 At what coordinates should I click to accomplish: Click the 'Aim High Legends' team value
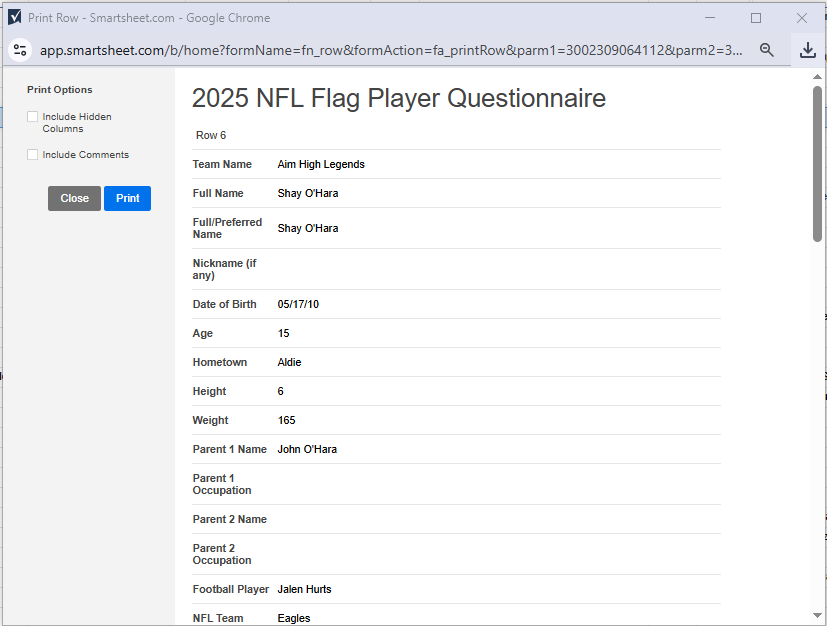pos(321,165)
